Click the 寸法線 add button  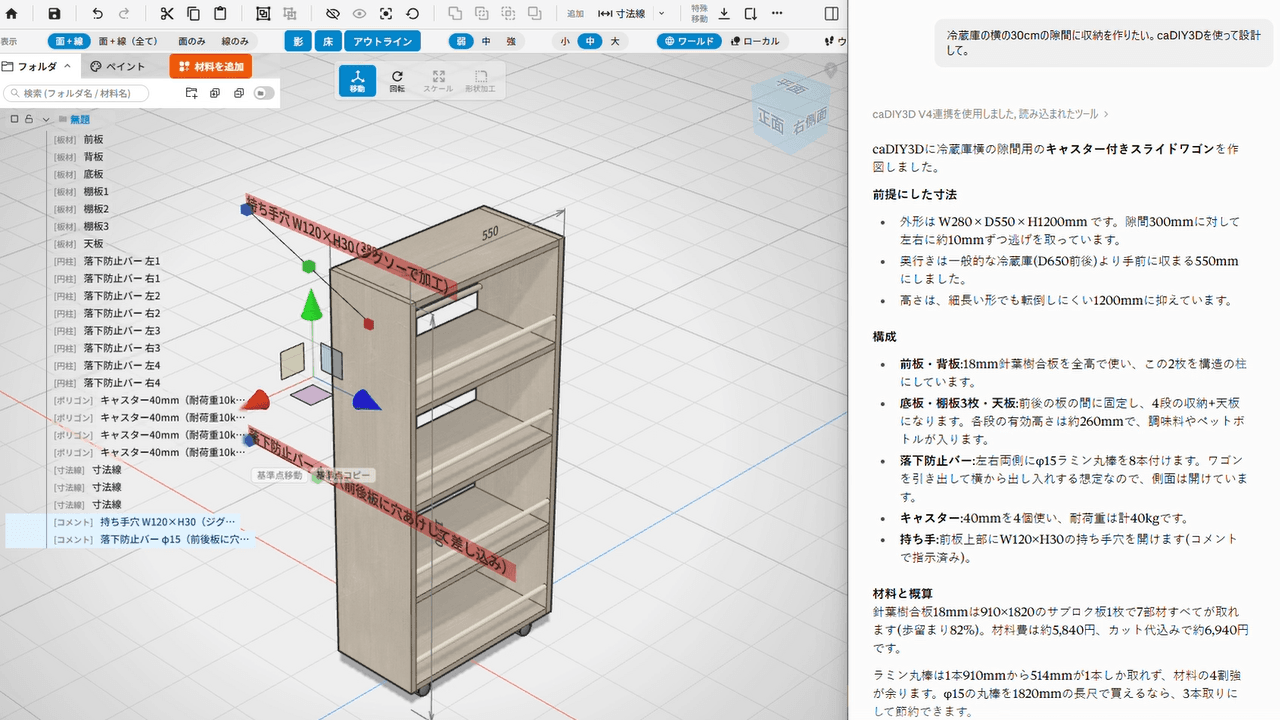[621, 14]
